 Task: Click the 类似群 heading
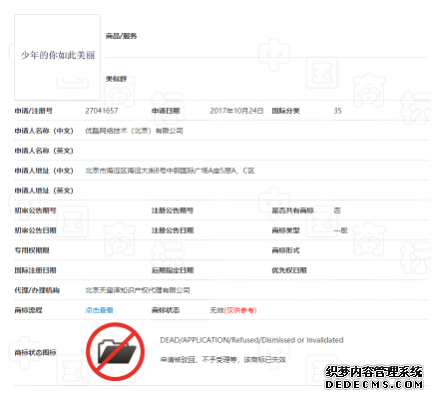pyautogui.click(x=116, y=79)
